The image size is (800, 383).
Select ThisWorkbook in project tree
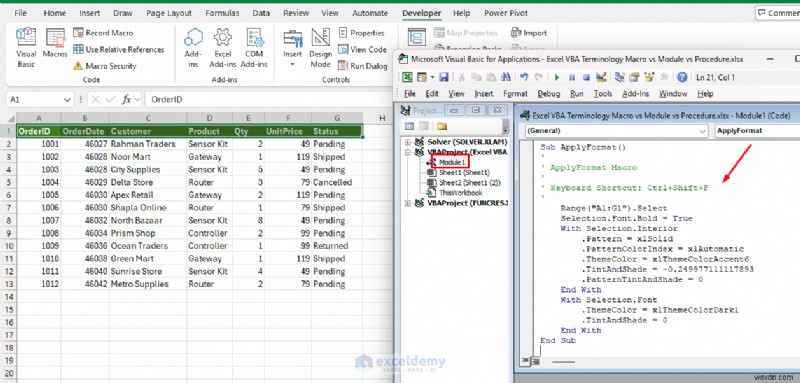[x=460, y=193]
